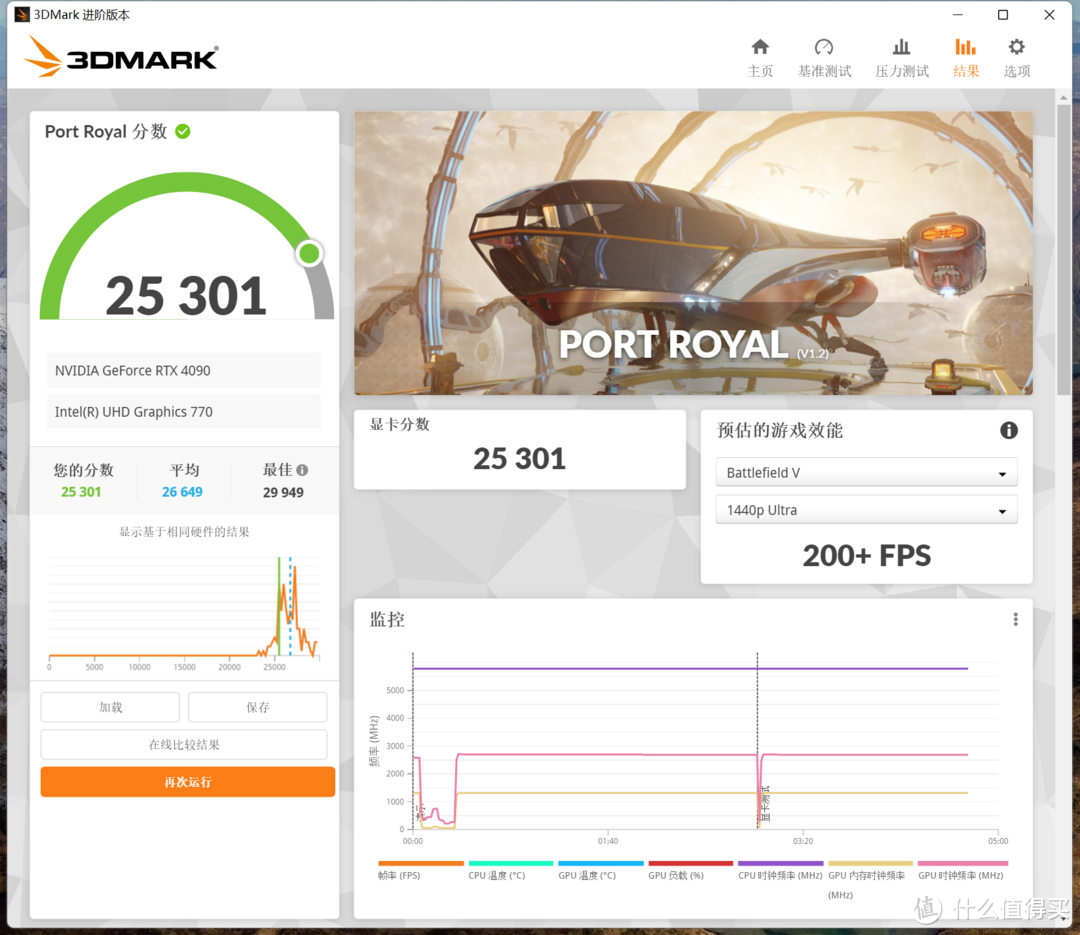Image resolution: width=1080 pixels, height=935 pixels.
Task: Click 在线比较结果 compare online button
Action: point(184,744)
